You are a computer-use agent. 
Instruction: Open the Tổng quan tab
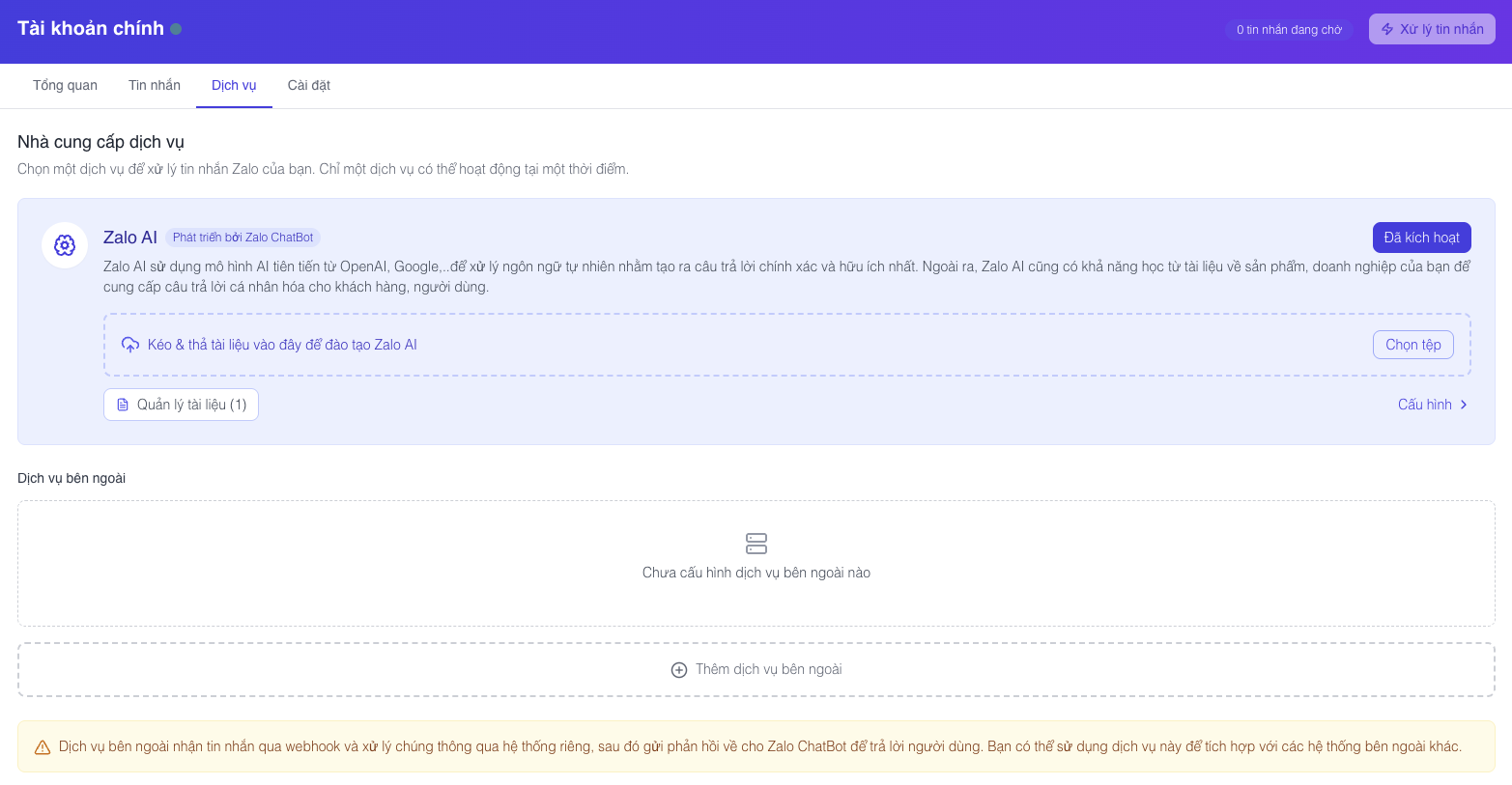coord(65,85)
